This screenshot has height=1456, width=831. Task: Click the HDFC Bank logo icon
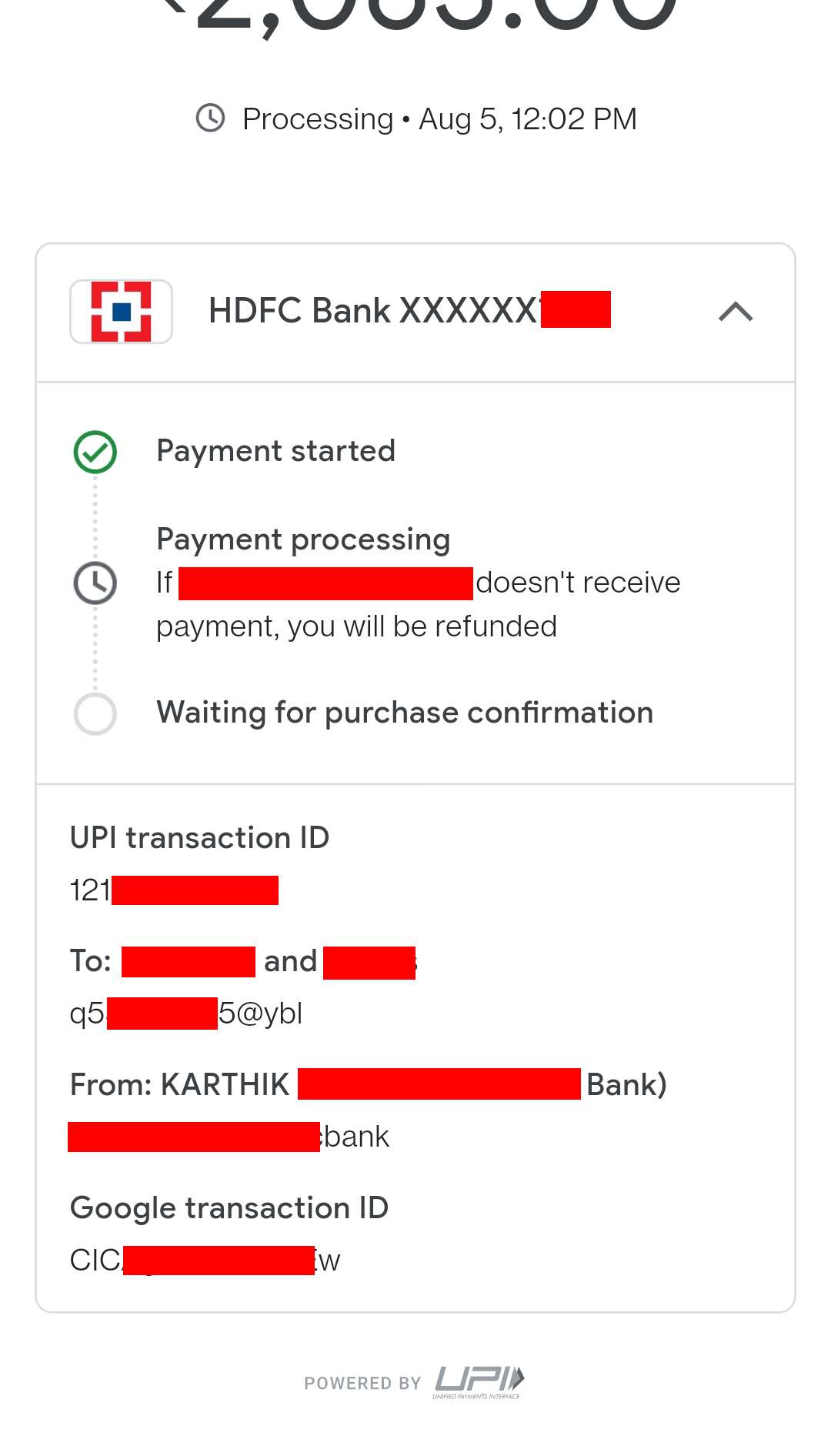coord(121,311)
